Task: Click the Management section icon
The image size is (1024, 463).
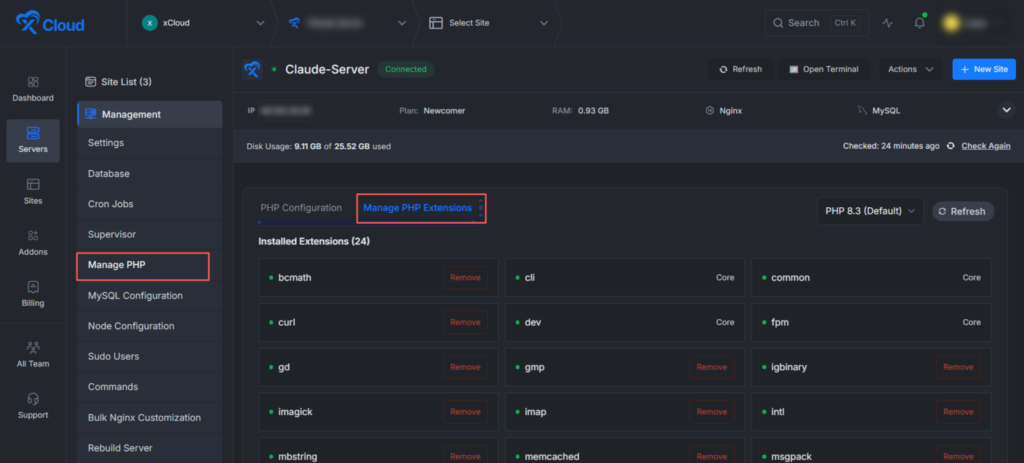Action: (x=91, y=114)
